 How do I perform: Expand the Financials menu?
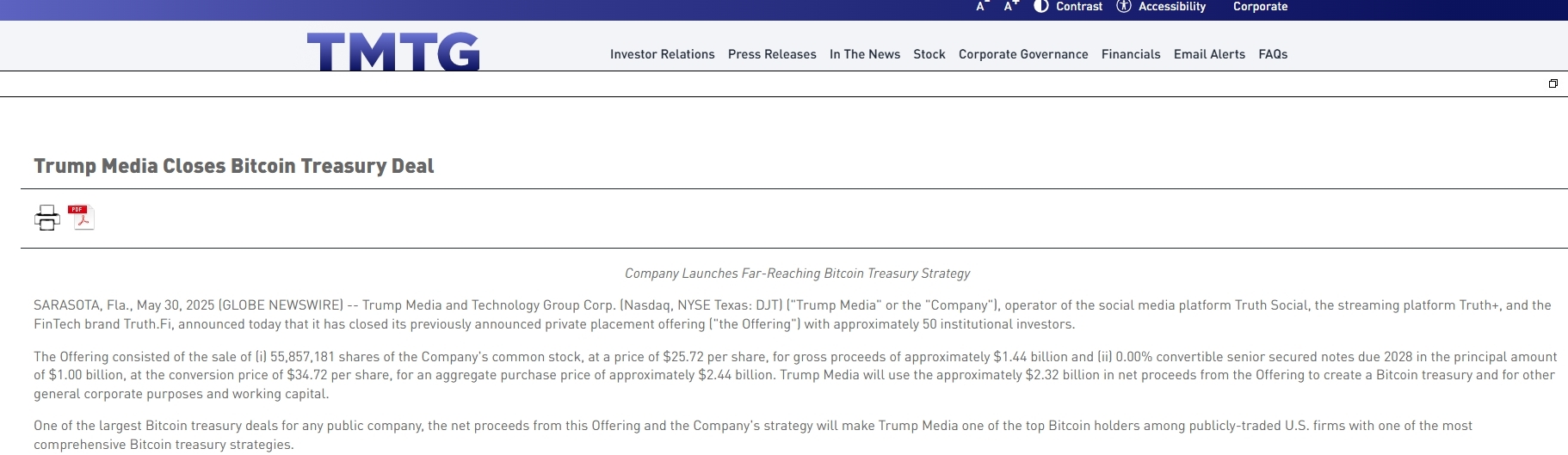coord(1131,54)
